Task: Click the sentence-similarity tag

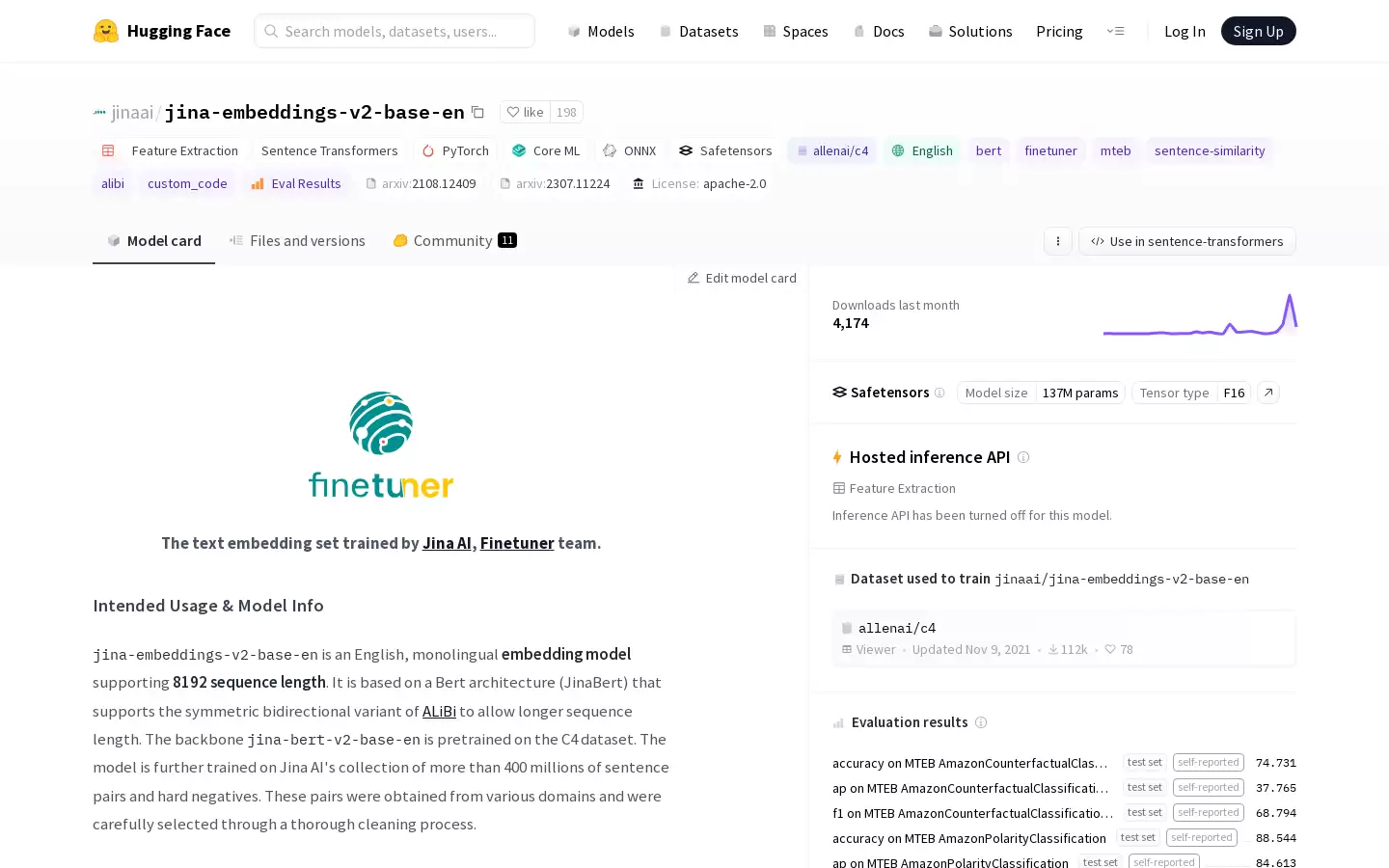Action: 1210,150
